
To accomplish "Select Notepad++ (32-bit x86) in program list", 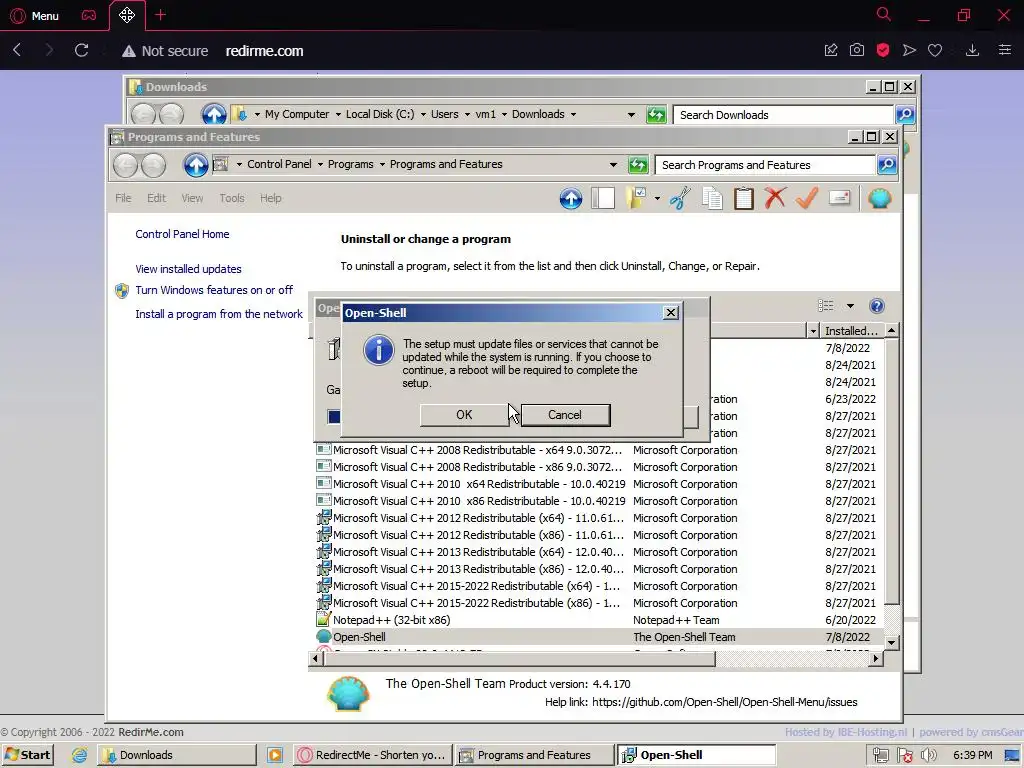I will [391, 620].
